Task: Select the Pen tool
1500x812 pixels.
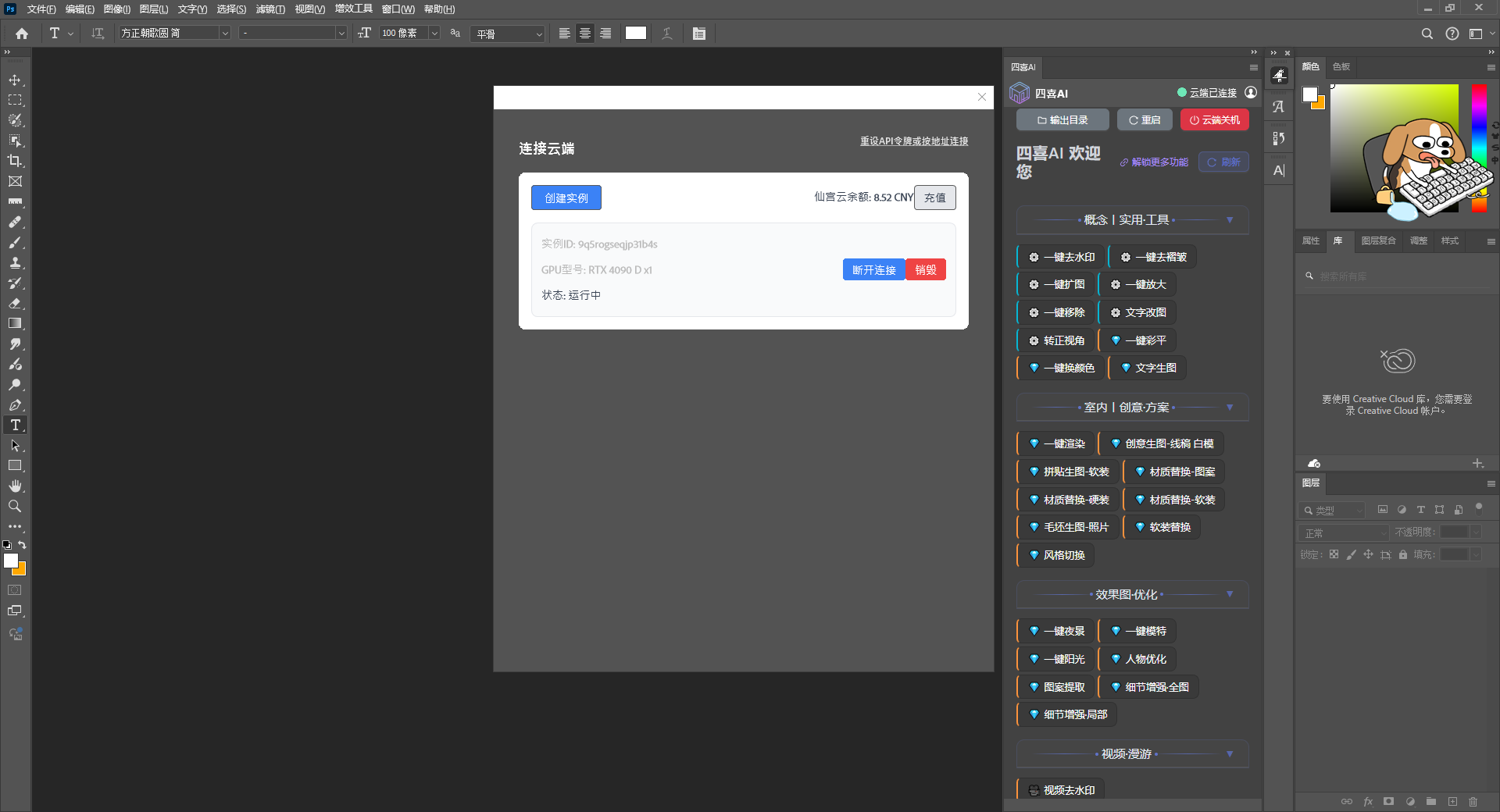Action: pos(15,404)
